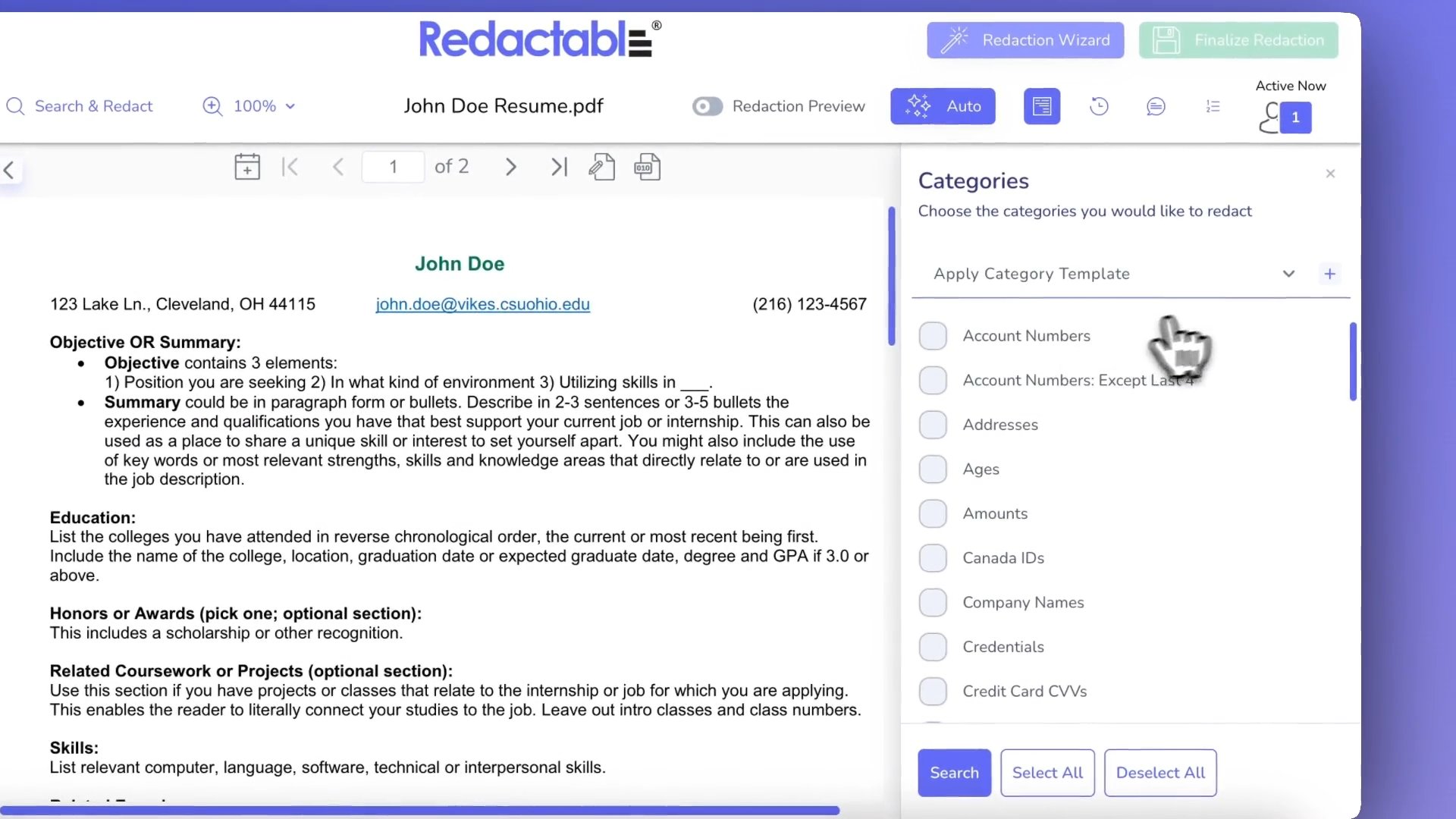Screen dimensions: 1456x819
Task: Collapse the left sidebar chevron
Action: [9, 170]
